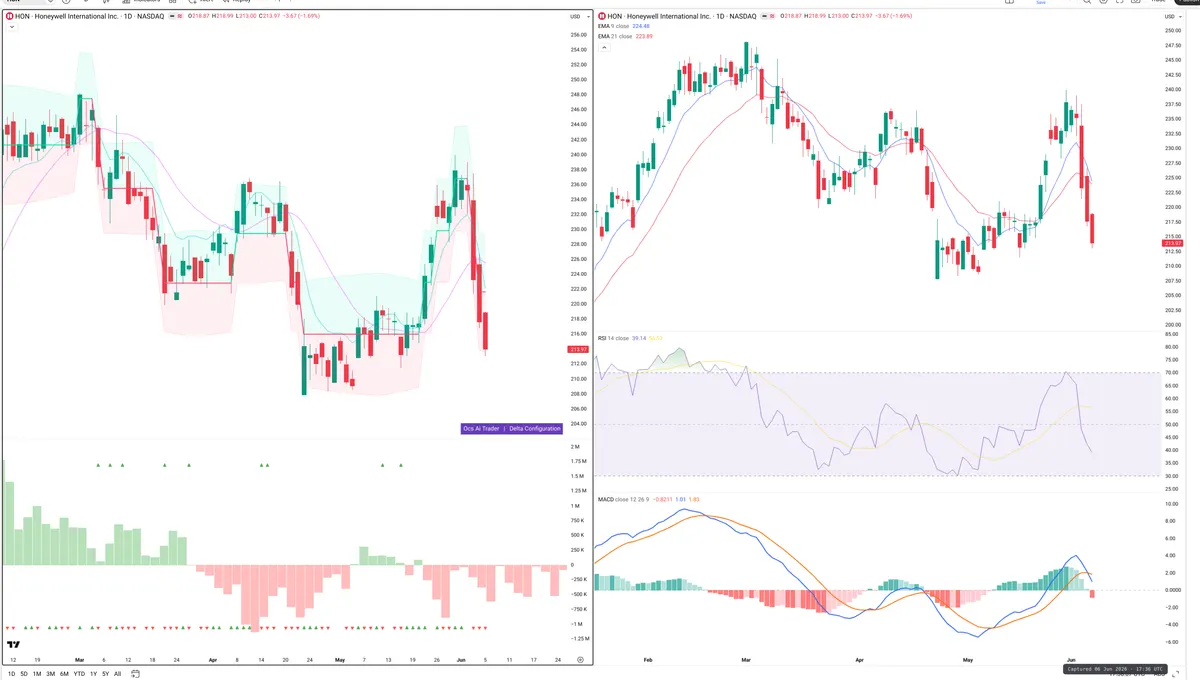The height and width of the screenshot is (680, 1200).
Task: Choose the 6M time range
Action: point(64,674)
